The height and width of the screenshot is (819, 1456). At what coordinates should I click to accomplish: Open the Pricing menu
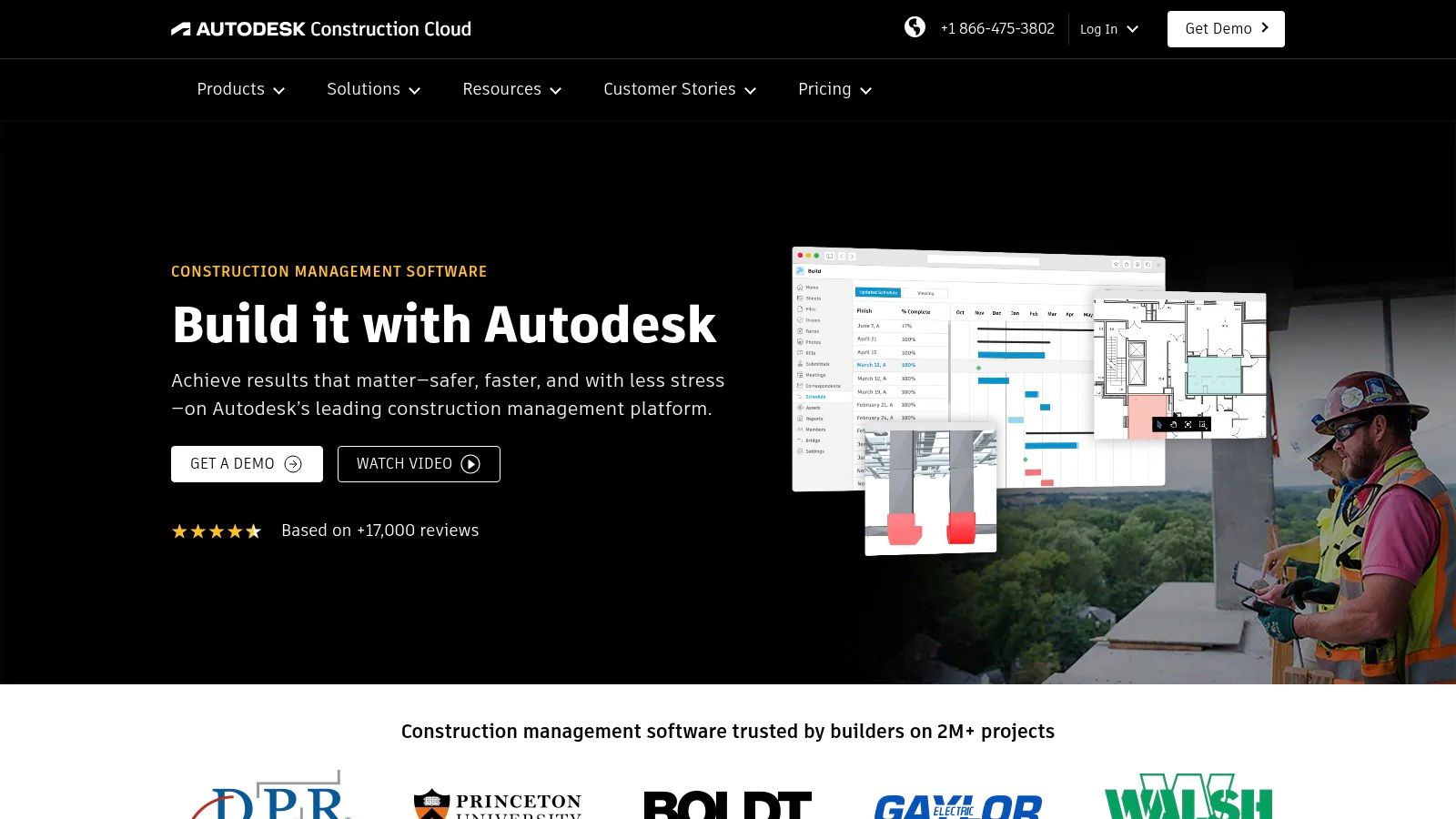835,89
